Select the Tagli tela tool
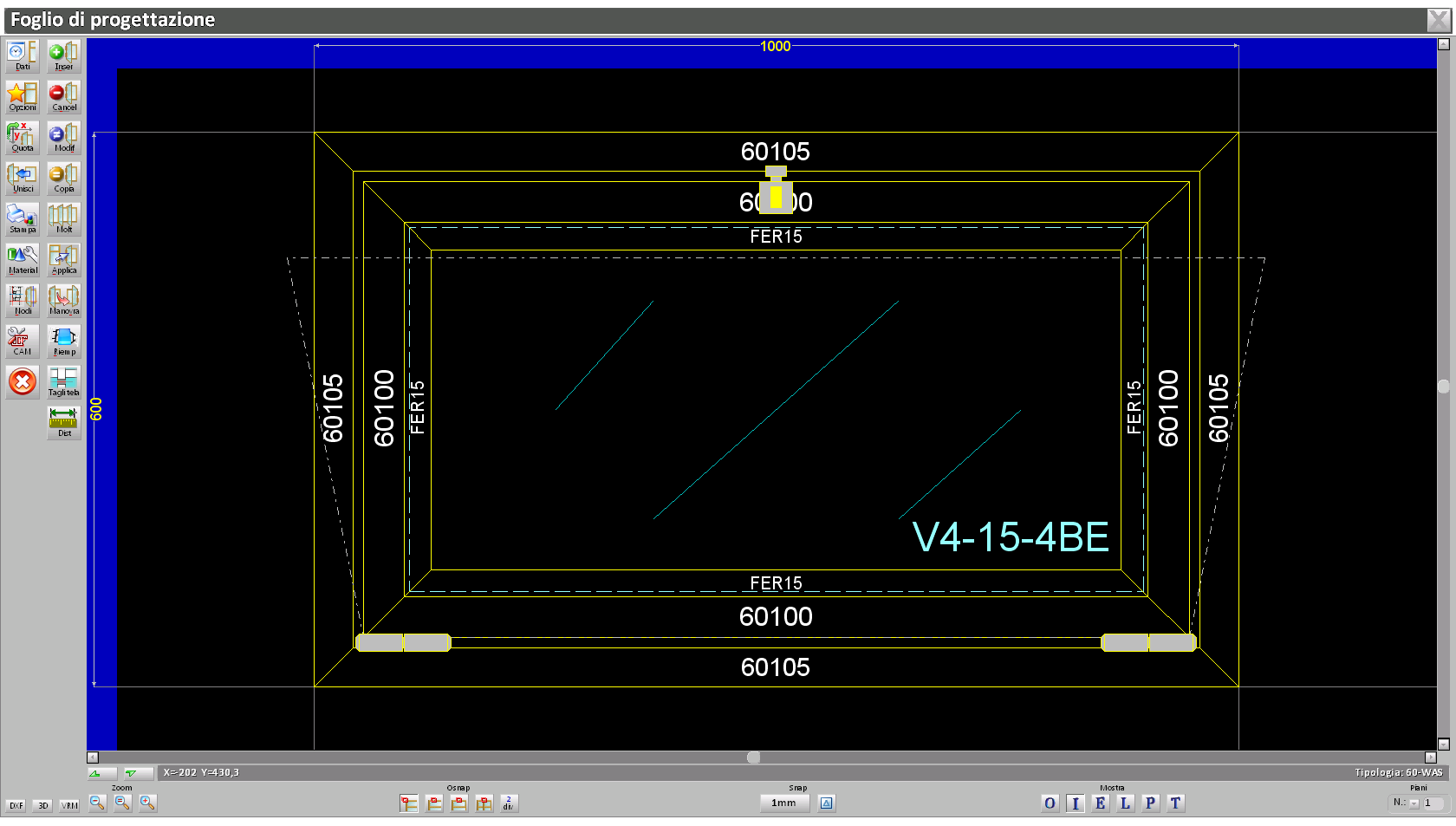 64,382
